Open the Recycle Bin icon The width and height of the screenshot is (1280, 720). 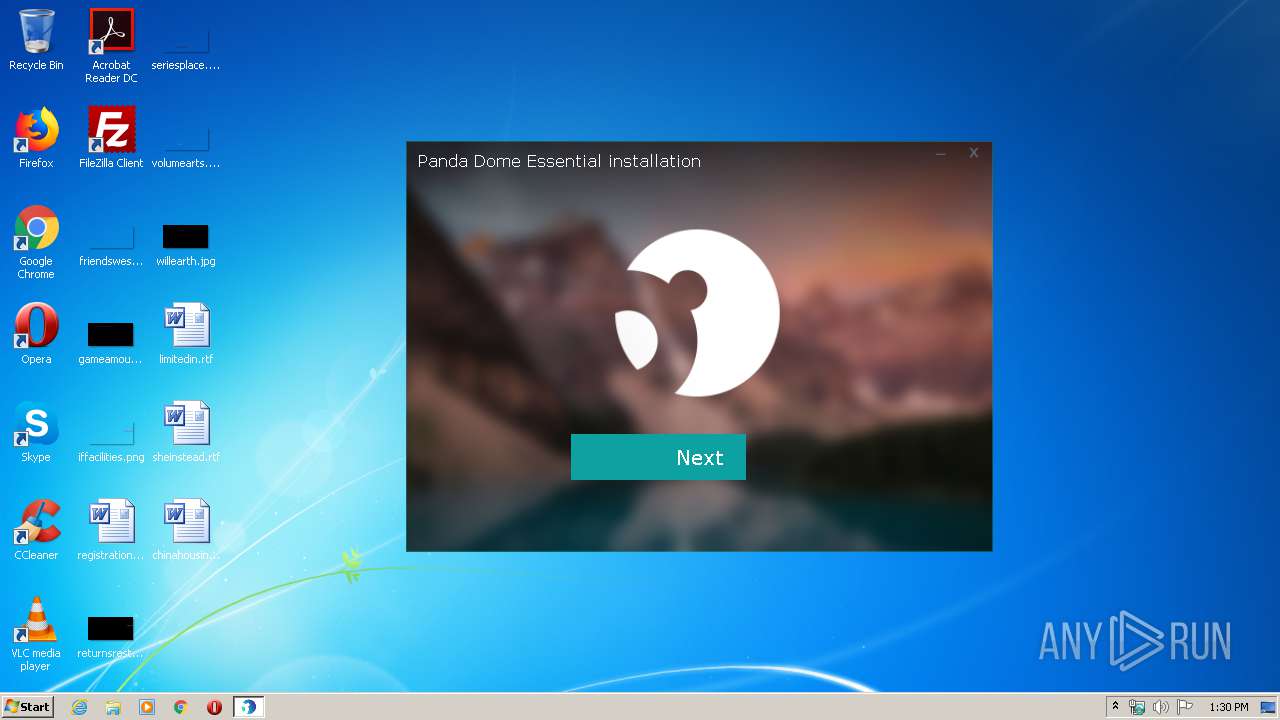click(36, 40)
